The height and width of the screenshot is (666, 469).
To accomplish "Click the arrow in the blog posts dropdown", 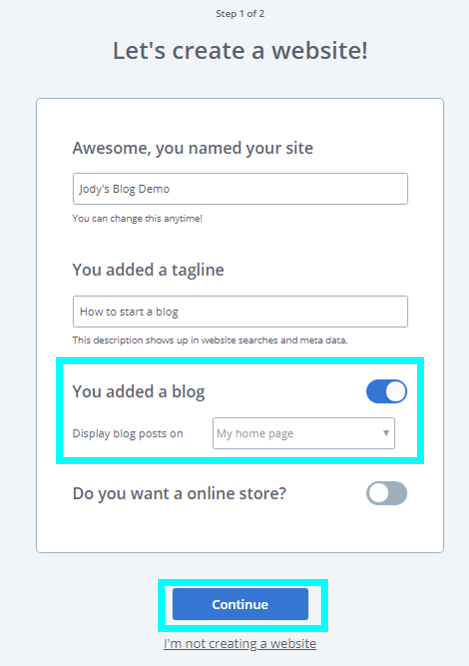I will pos(386,433).
